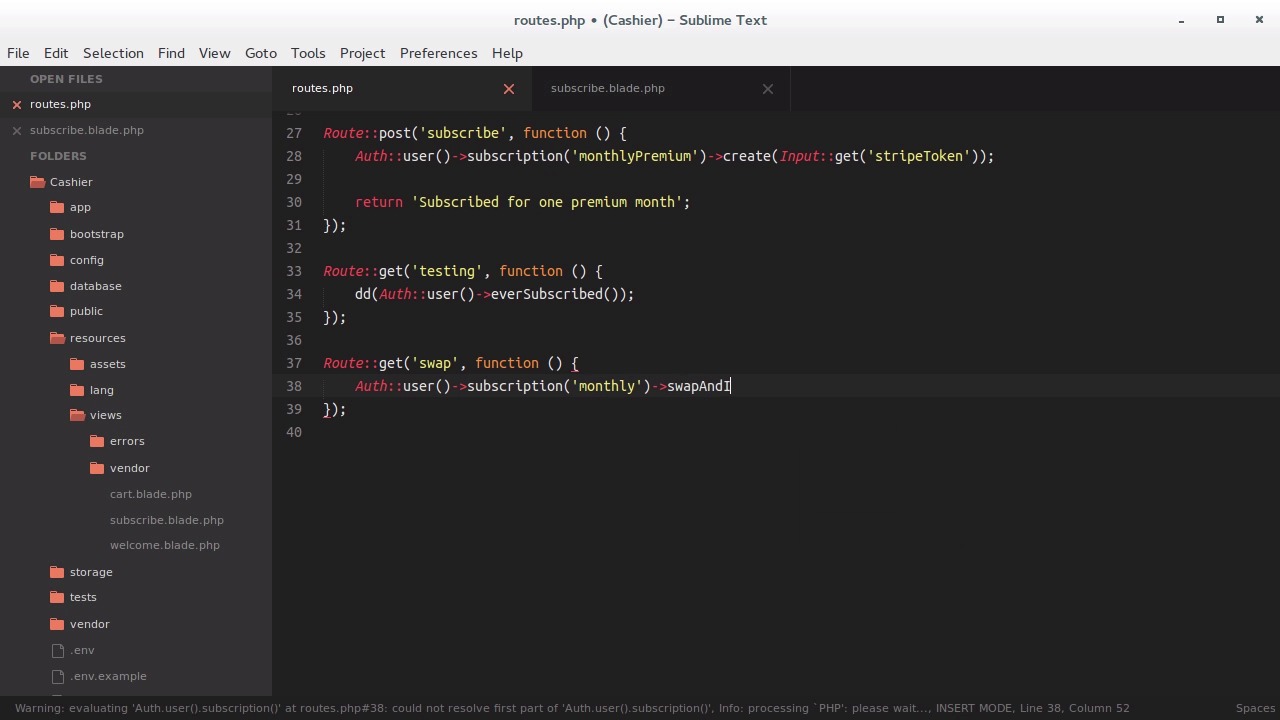The height and width of the screenshot is (720, 1280).
Task: Expand the top-level vendor folder icon below tests
Action: (x=57, y=624)
